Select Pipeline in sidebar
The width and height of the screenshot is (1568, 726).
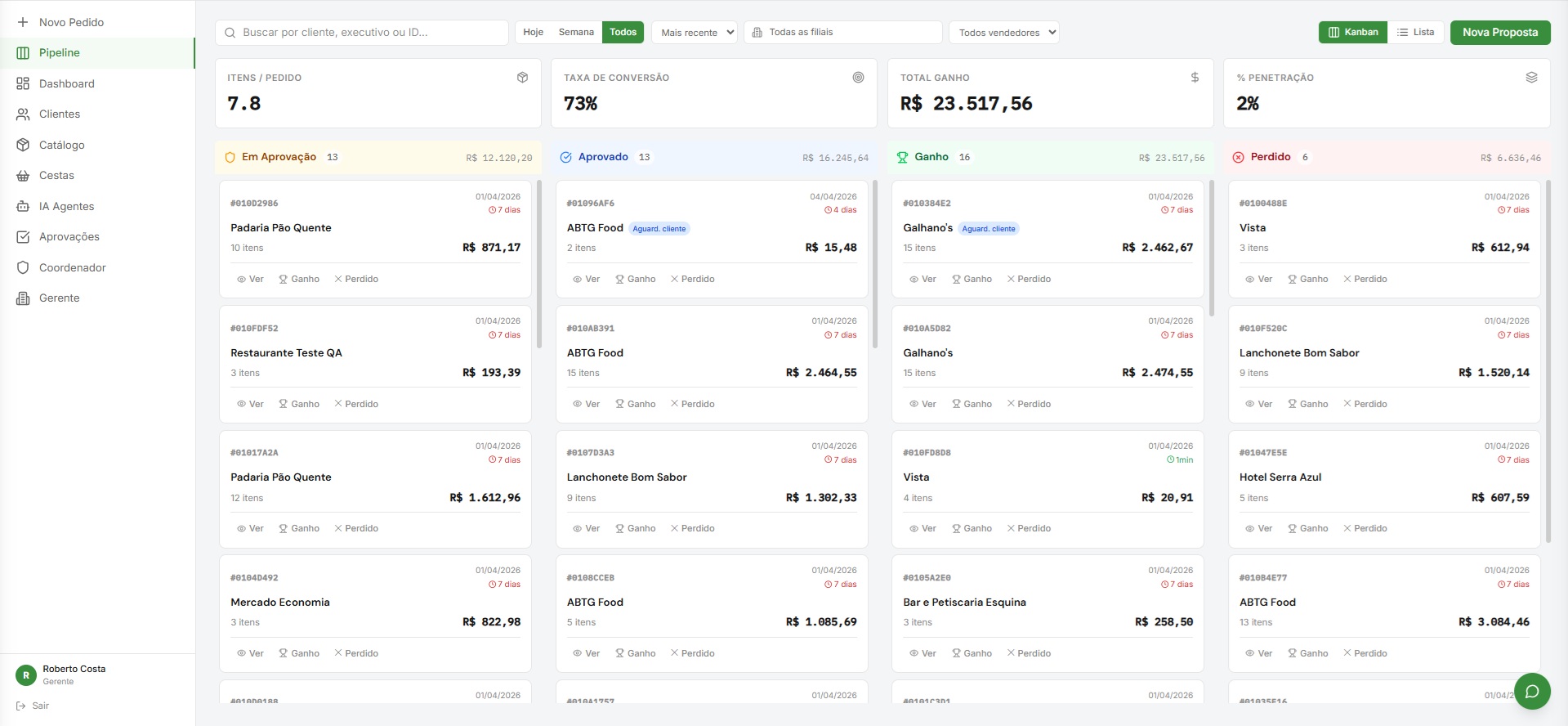pos(97,52)
